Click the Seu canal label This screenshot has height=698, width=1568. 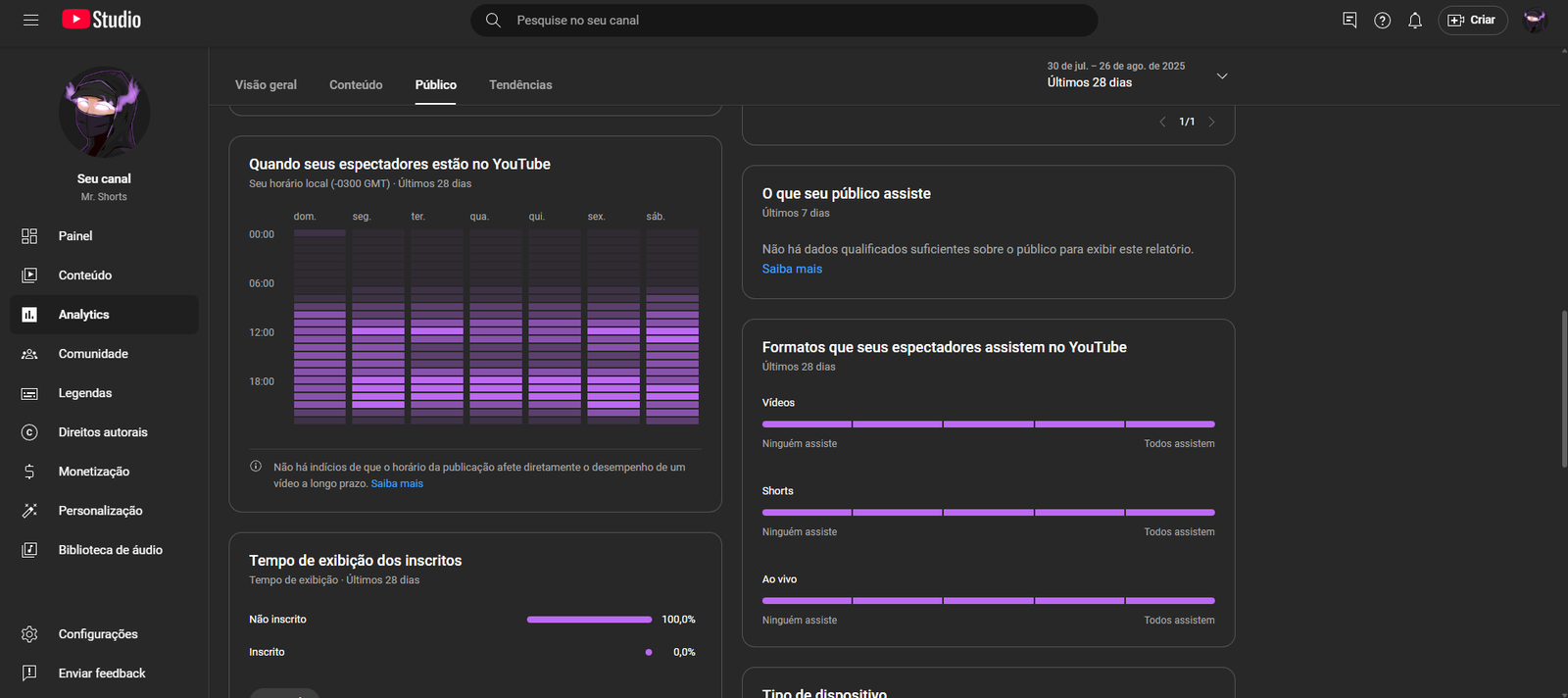tap(104, 178)
